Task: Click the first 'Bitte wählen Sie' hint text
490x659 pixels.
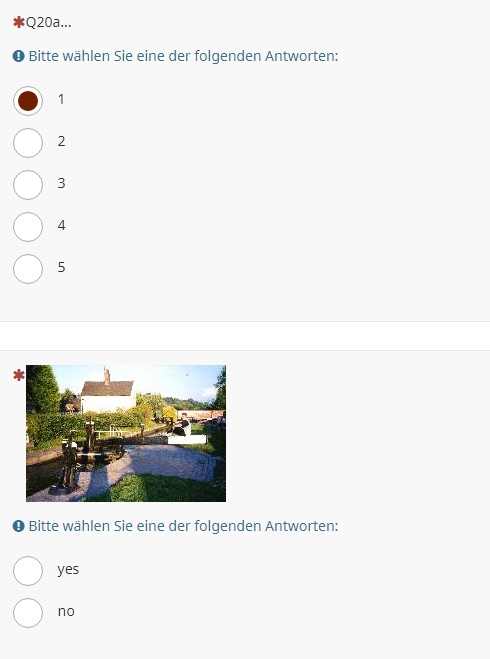Action: click(183, 56)
